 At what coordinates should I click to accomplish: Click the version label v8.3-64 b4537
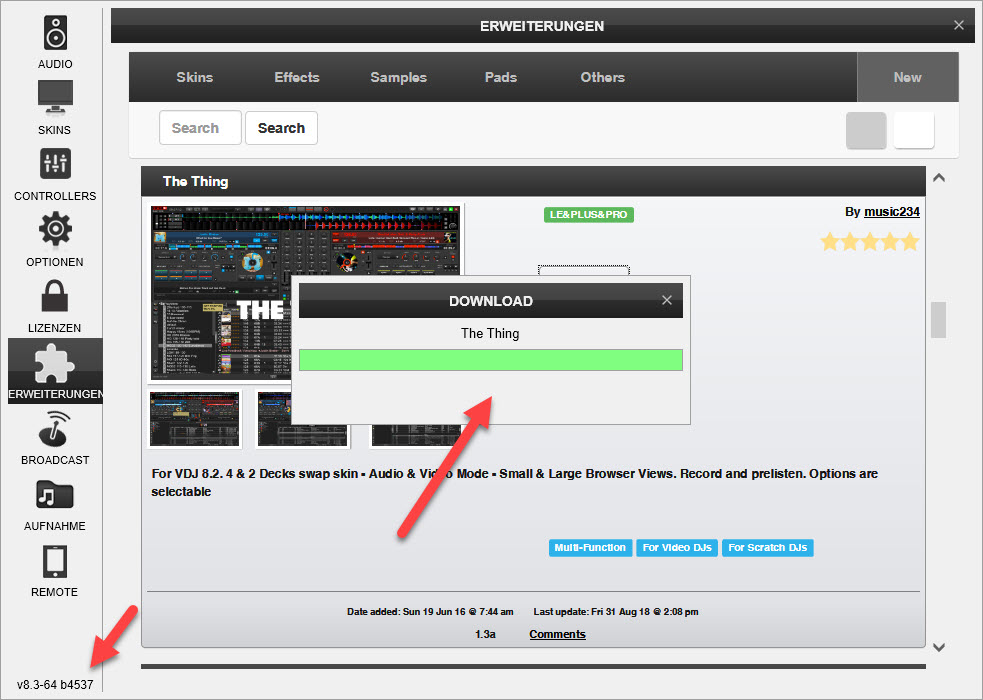tap(55, 684)
